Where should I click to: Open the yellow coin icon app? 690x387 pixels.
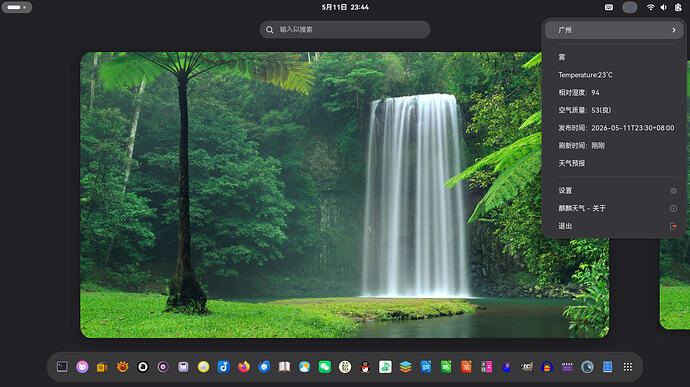203,367
